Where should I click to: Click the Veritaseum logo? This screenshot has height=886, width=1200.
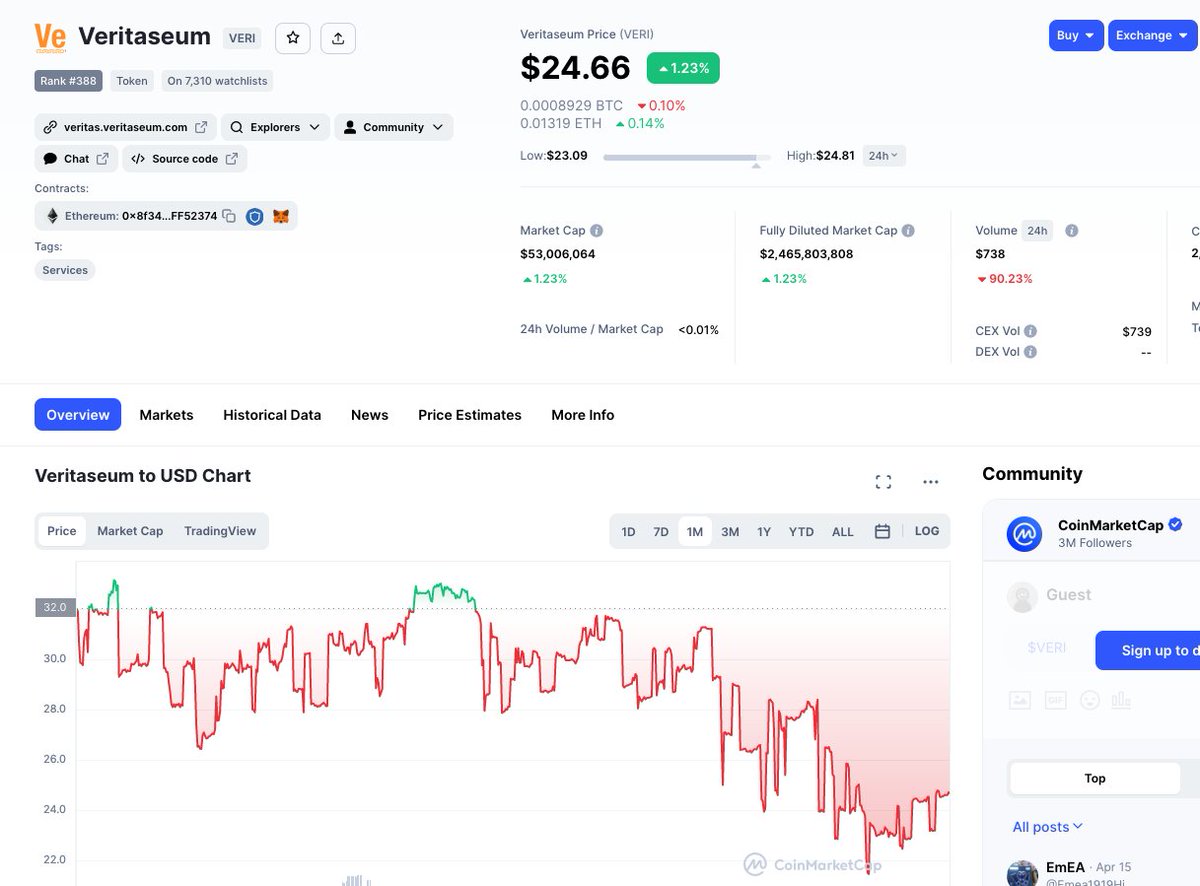pyautogui.click(x=50, y=38)
